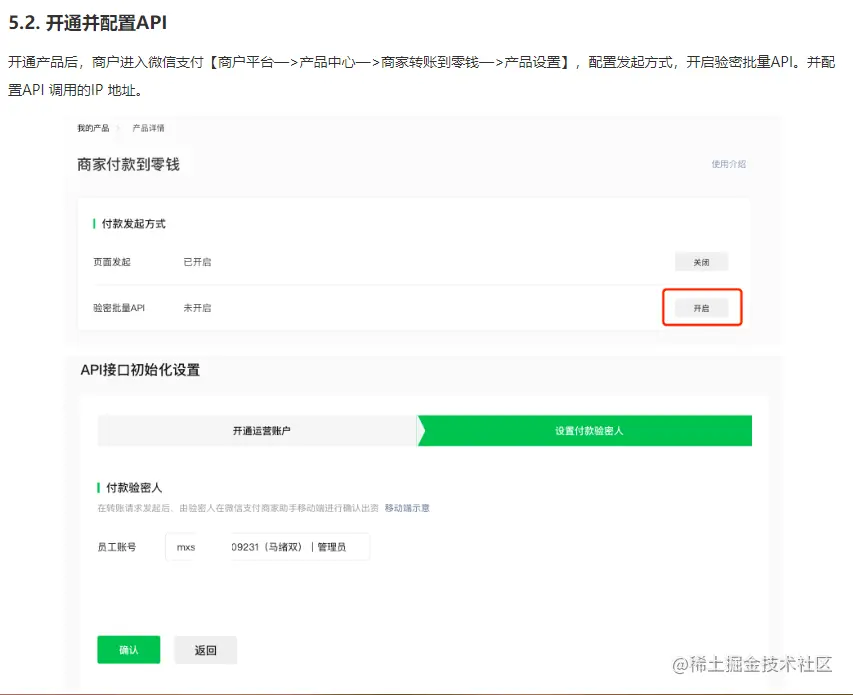Image resolution: width=853 pixels, height=695 pixels.
Task: Click the 产品详情 breadcrumb
Action: 149,128
